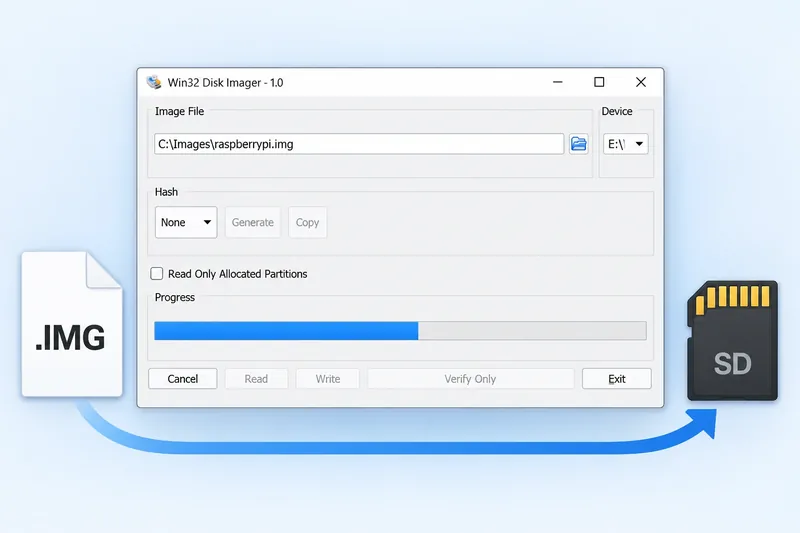
Task: Click the Generate hash button
Action: (253, 222)
